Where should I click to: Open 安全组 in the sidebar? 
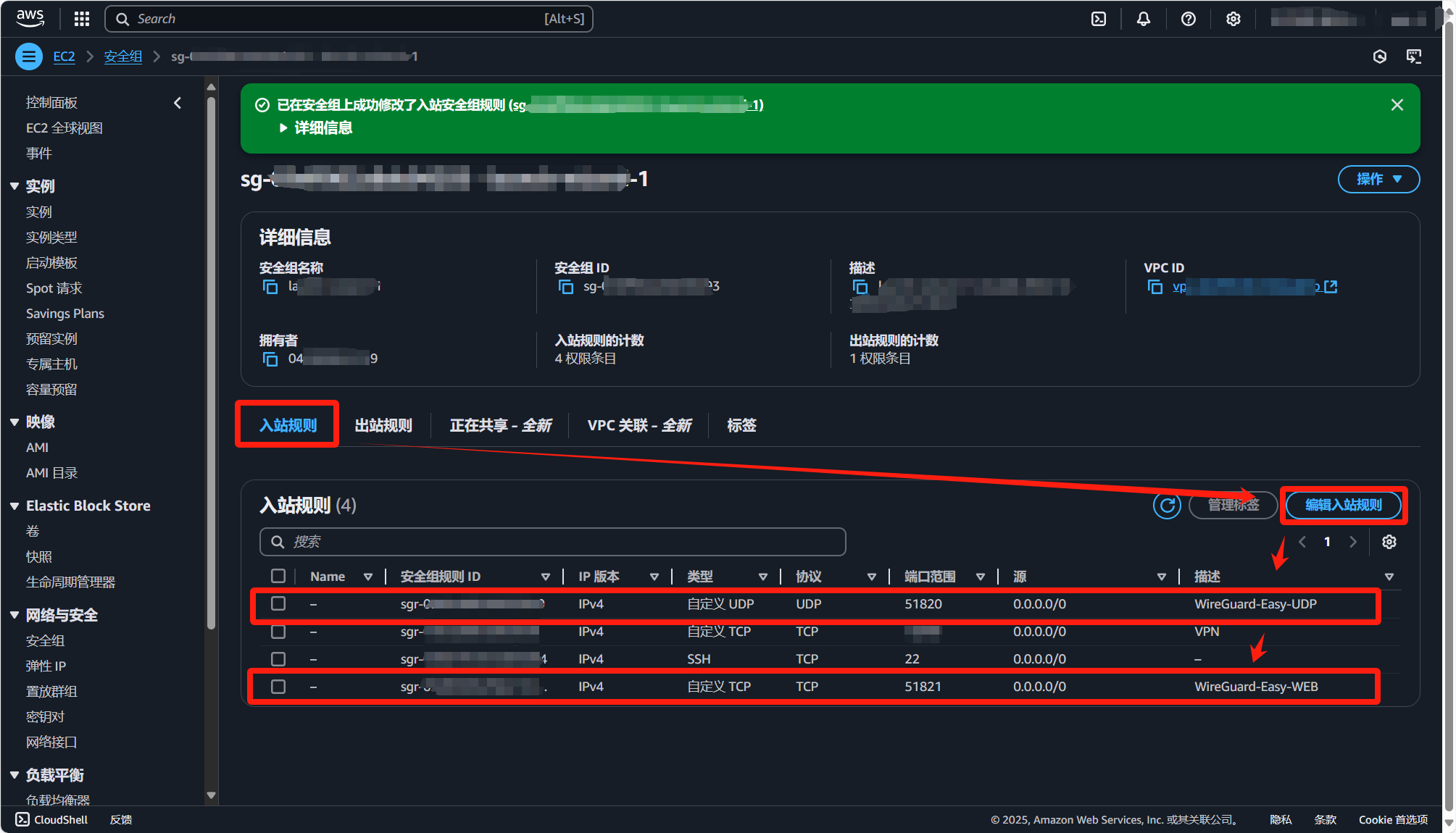tap(45, 640)
